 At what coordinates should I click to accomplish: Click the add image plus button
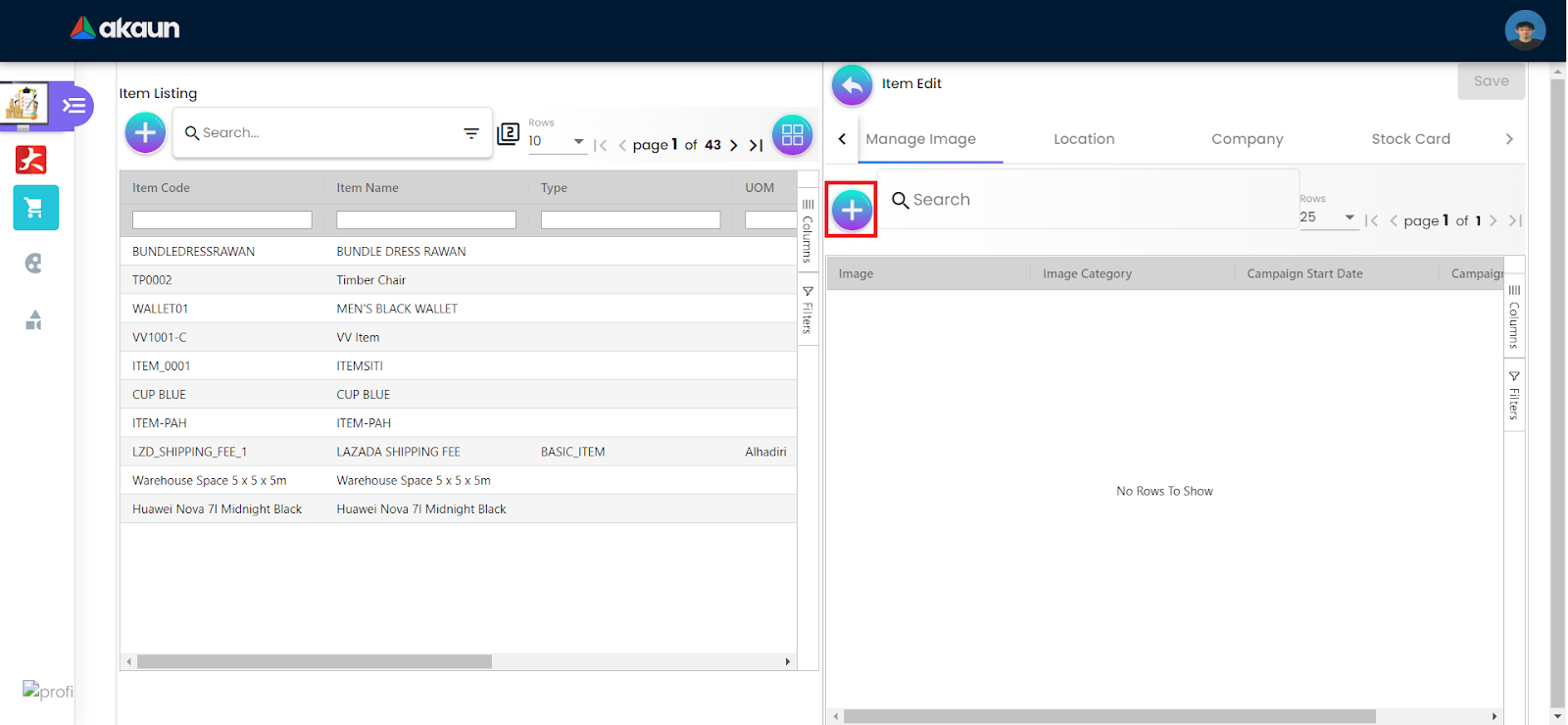coord(852,210)
